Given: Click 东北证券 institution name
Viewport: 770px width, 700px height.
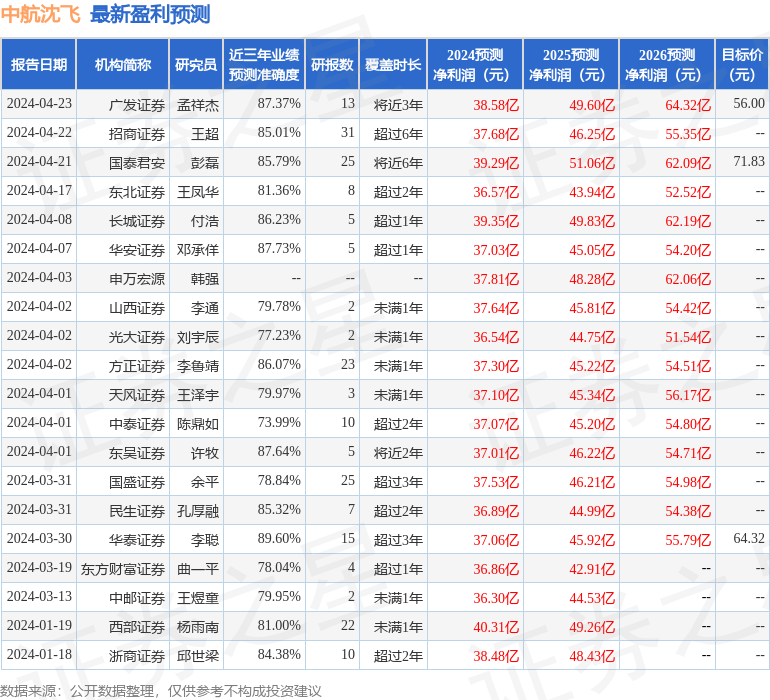Looking at the screenshot, I should 137,192.
